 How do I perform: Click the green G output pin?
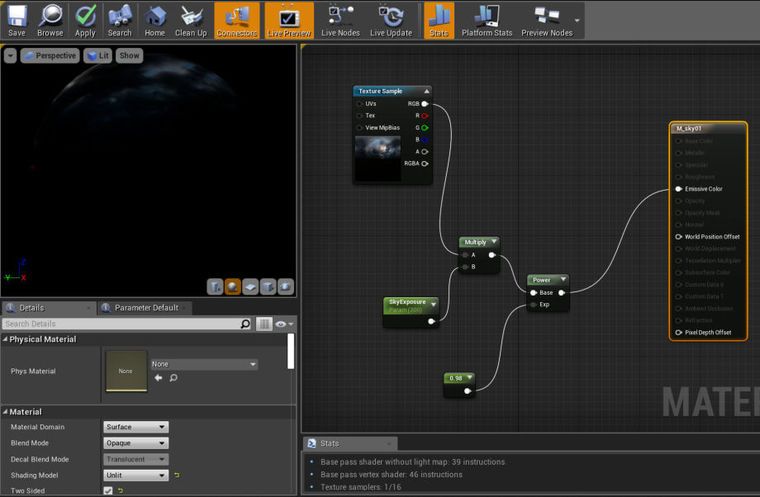[x=425, y=128]
